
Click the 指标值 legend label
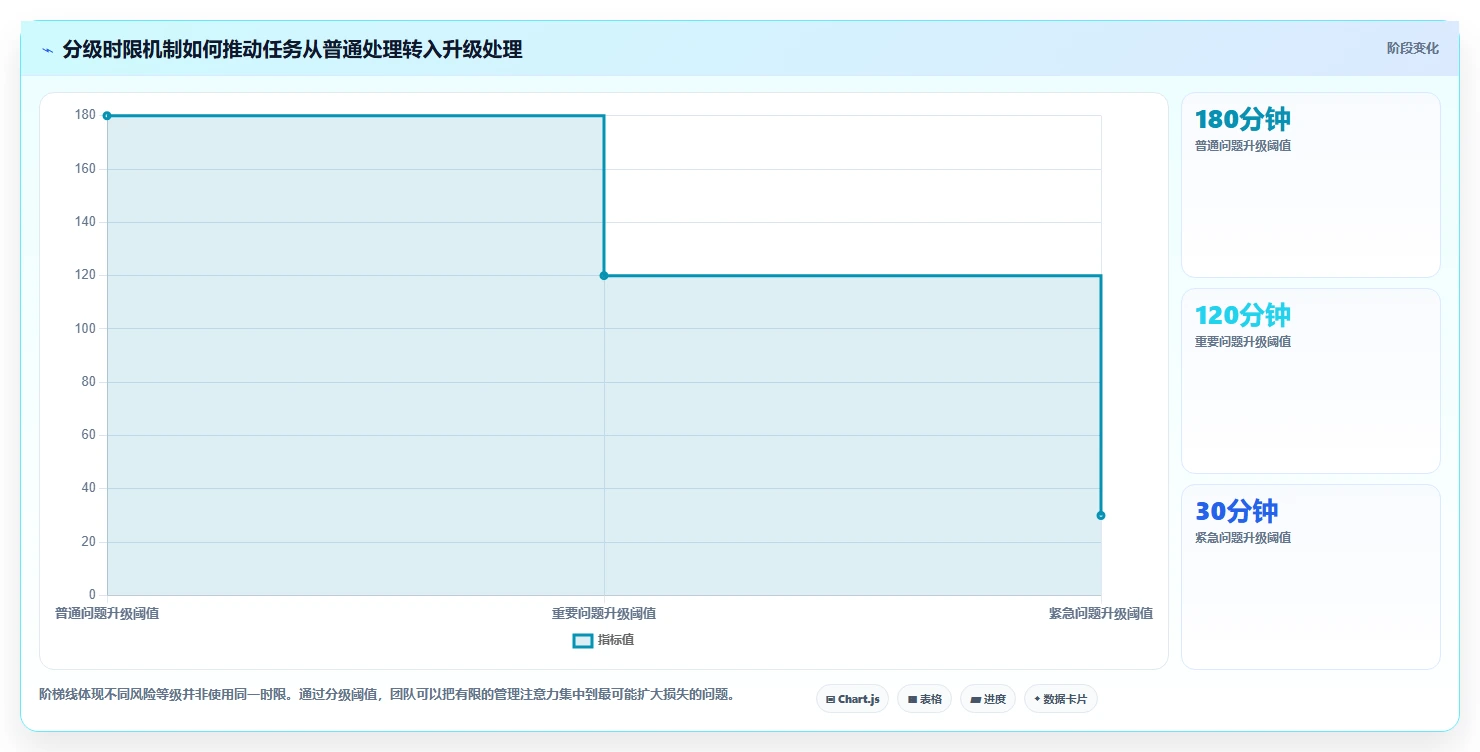point(616,641)
